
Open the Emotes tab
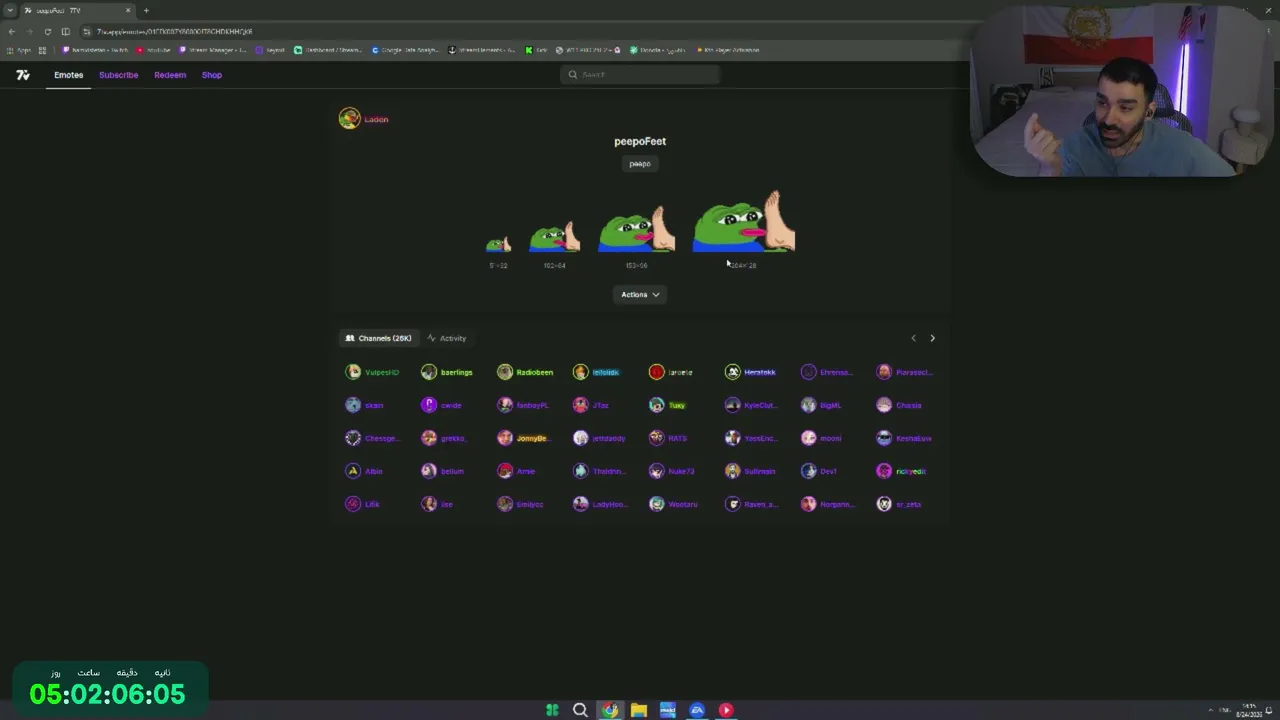pyautogui.click(x=68, y=75)
